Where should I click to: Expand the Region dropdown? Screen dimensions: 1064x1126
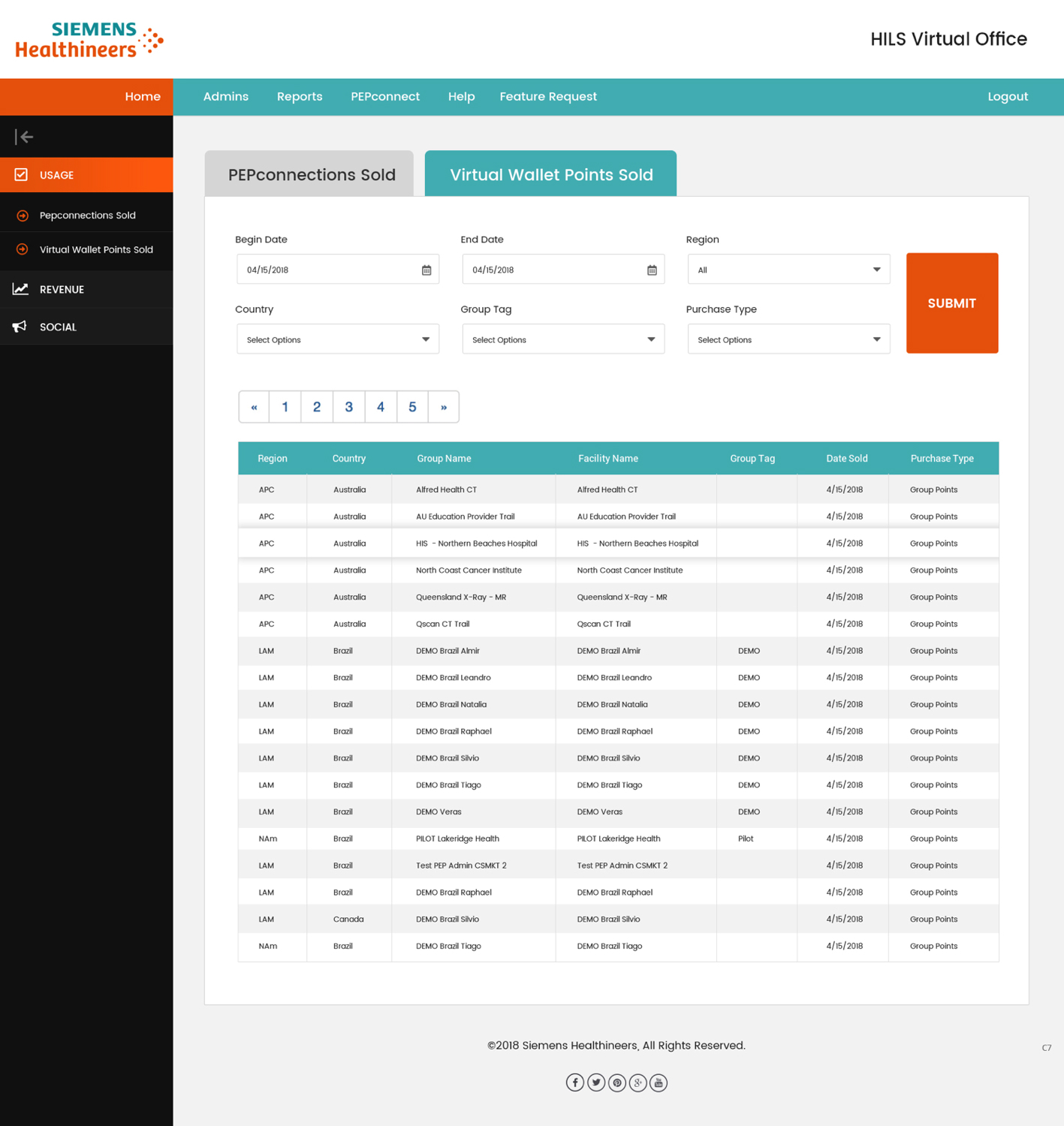coord(788,269)
